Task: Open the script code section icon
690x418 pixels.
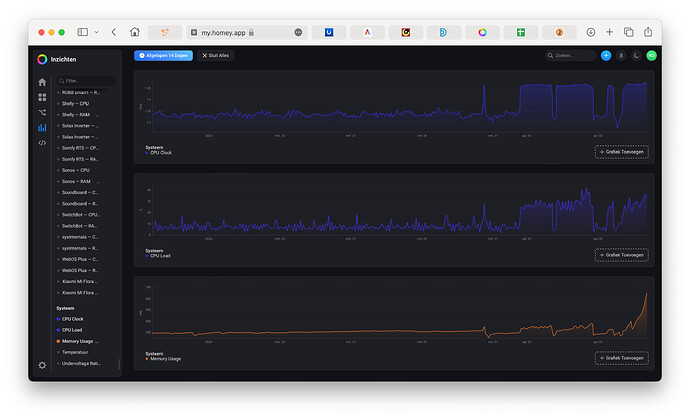Action: coord(42,143)
